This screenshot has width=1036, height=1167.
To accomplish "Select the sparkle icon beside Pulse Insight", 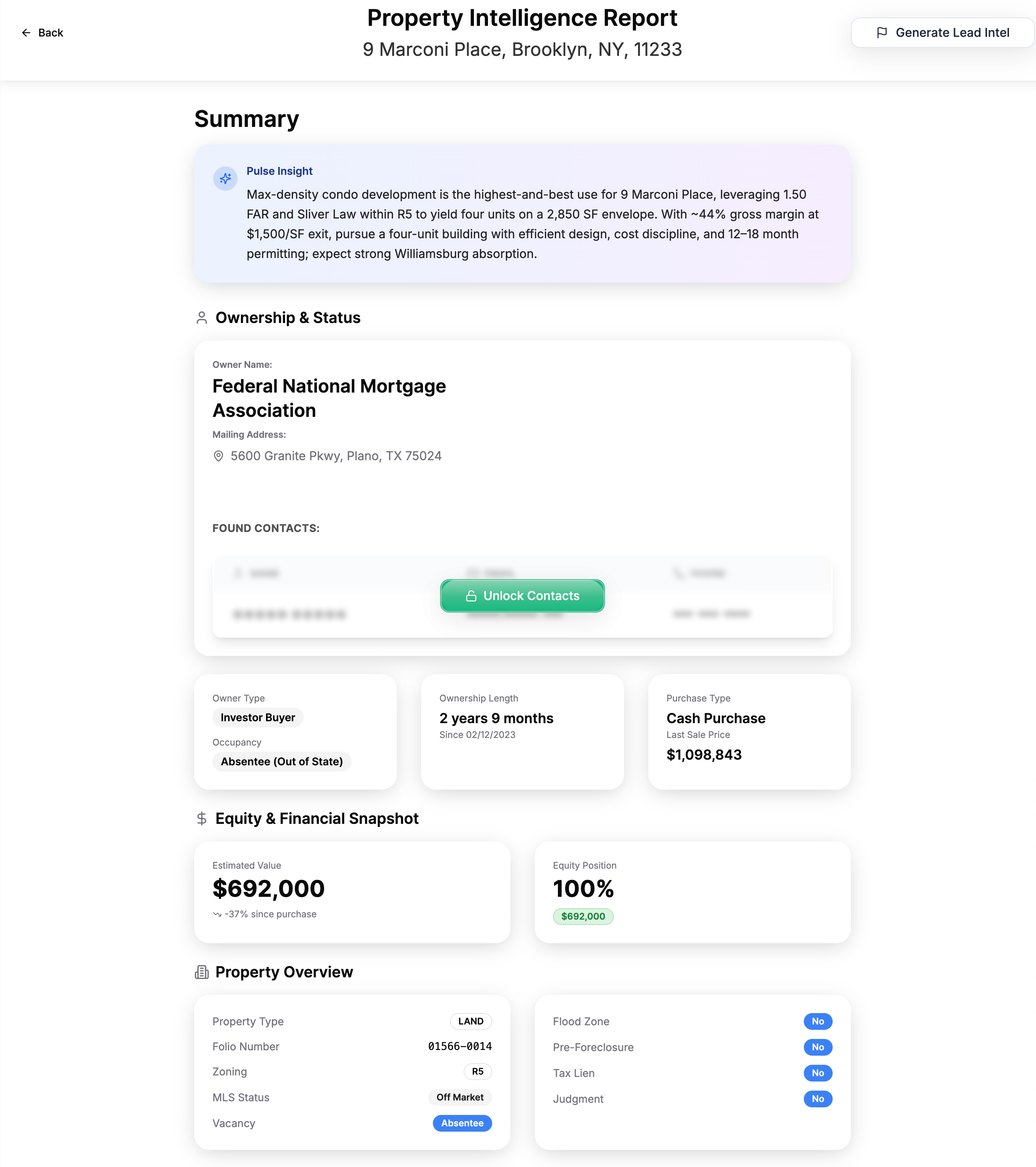I will 225,178.
